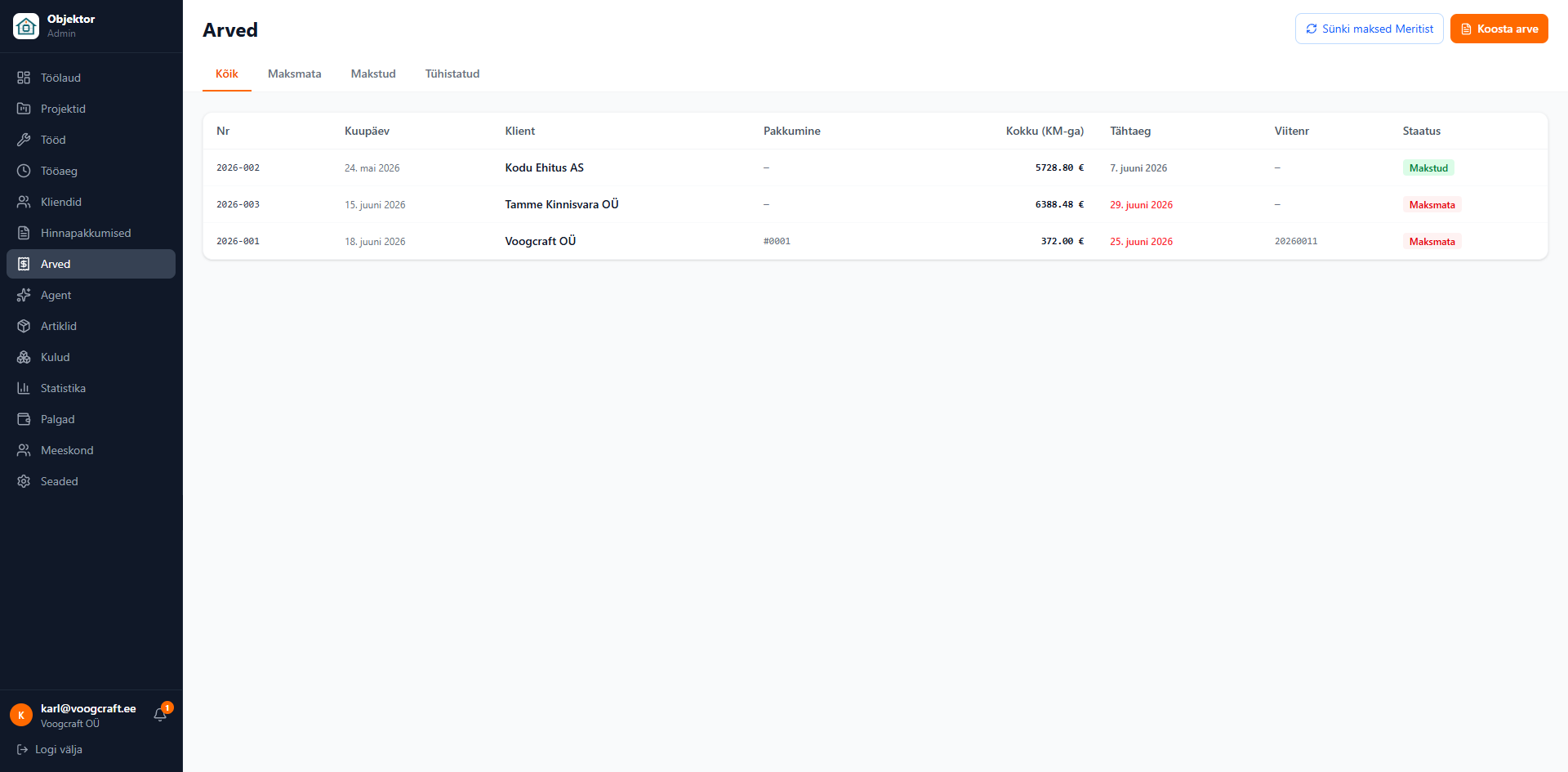Click the Tööaeg clock icon

coord(24,171)
